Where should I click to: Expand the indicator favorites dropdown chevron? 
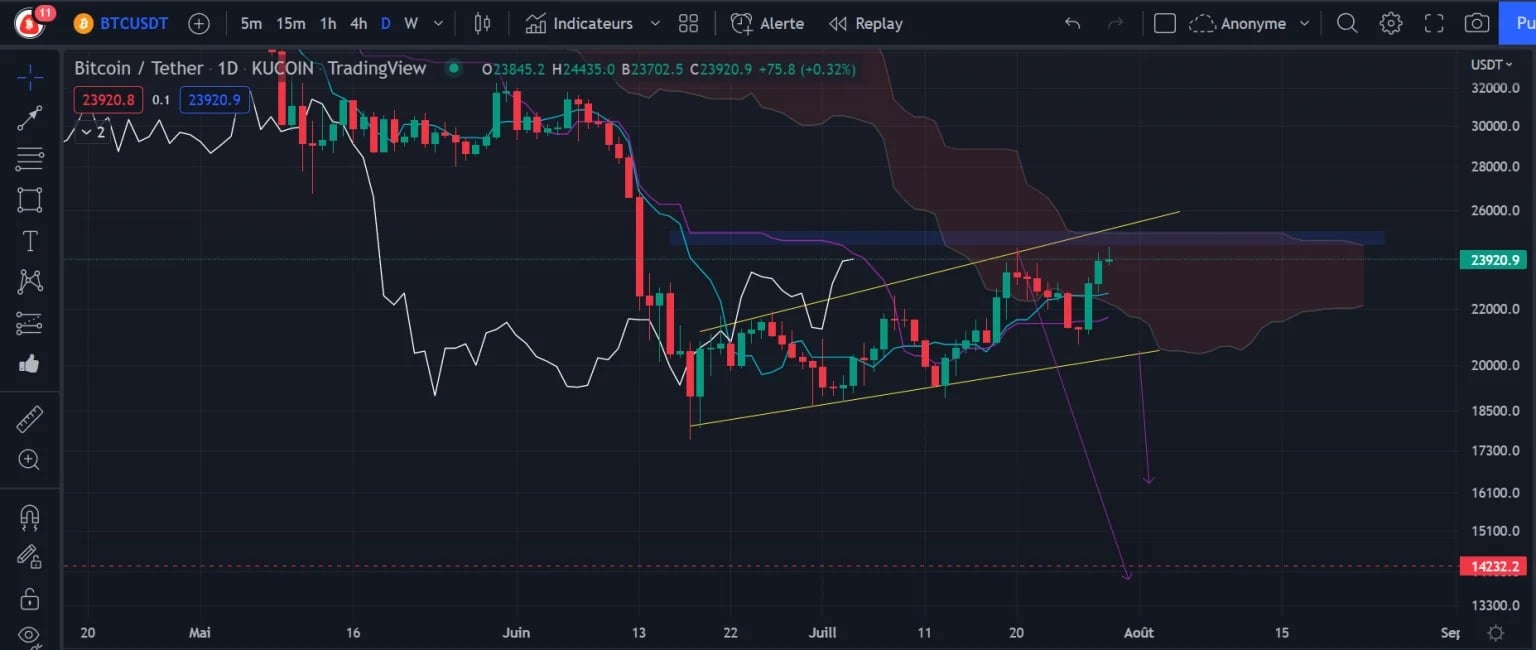pyautogui.click(x=655, y=23)
